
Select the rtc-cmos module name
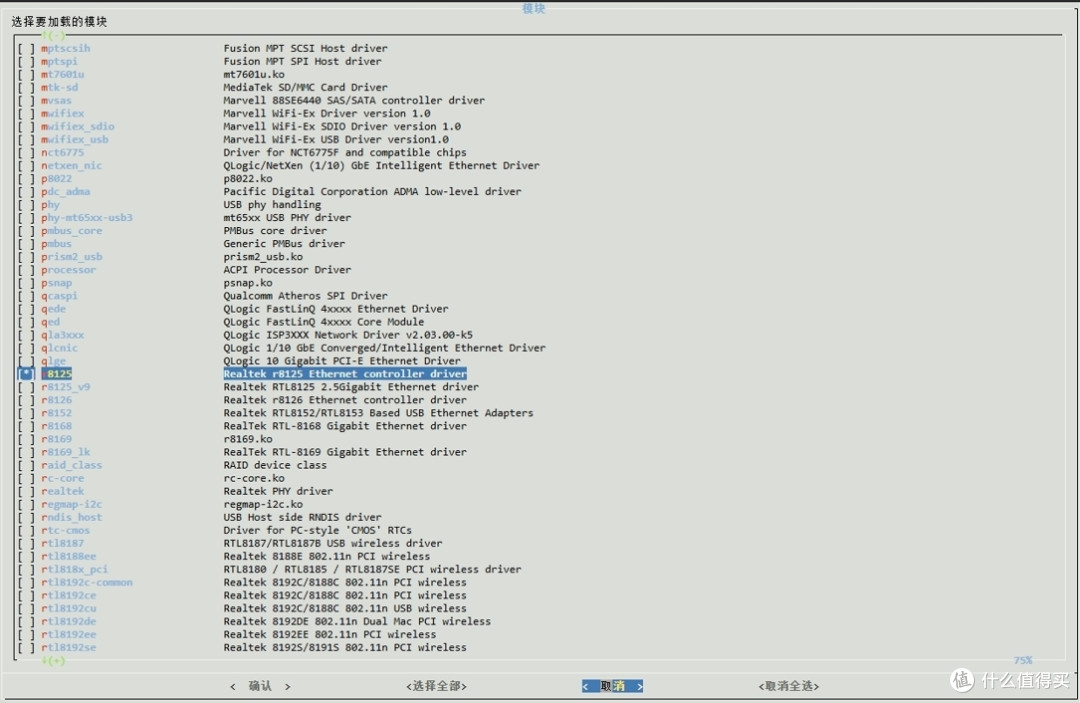(x=65, y=531)
